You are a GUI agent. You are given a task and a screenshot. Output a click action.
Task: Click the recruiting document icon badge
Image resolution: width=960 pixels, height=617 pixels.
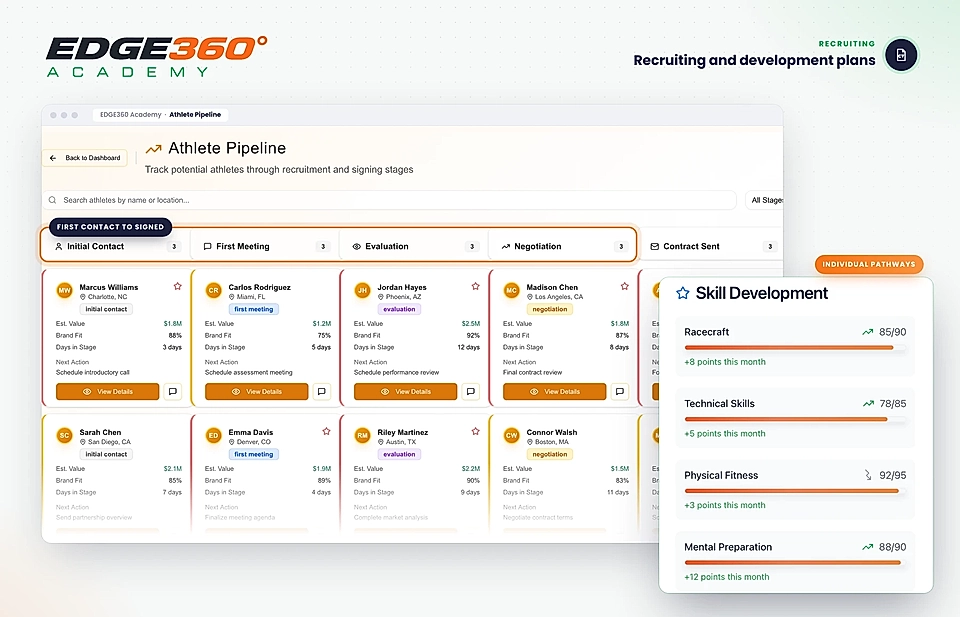click(901, 55)
